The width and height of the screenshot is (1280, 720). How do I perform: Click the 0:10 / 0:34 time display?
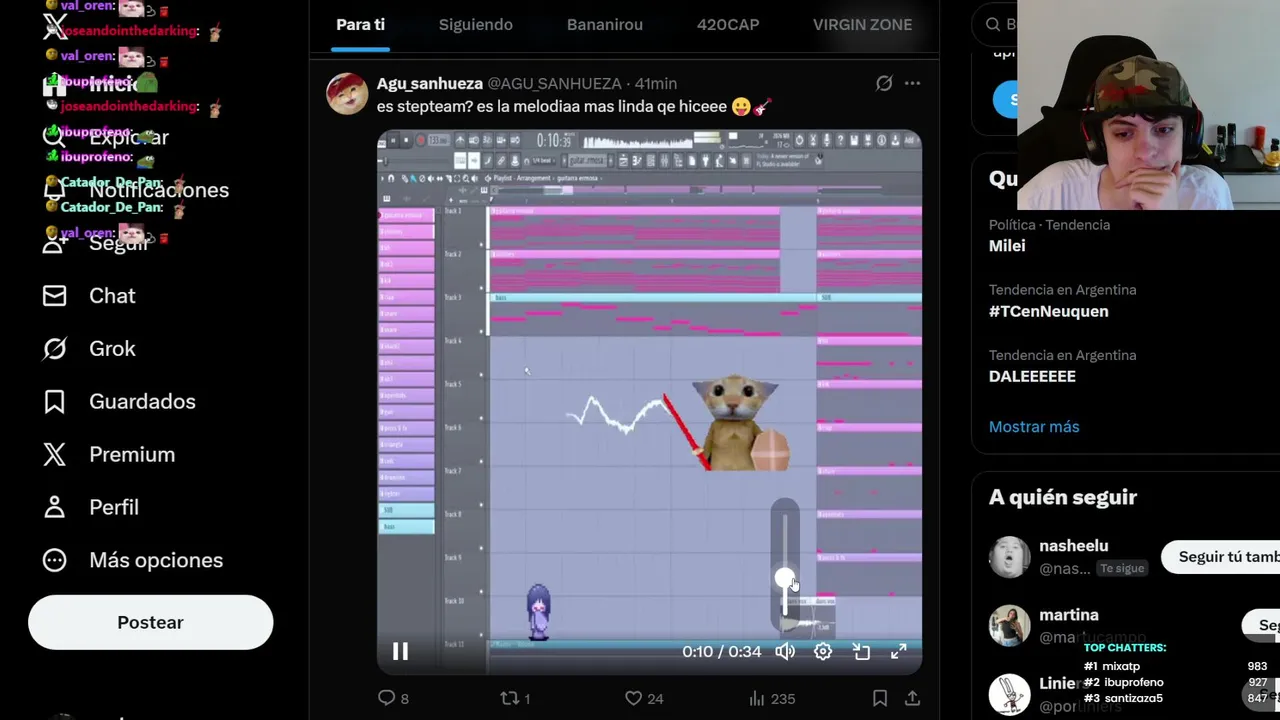tap(721, 652)
